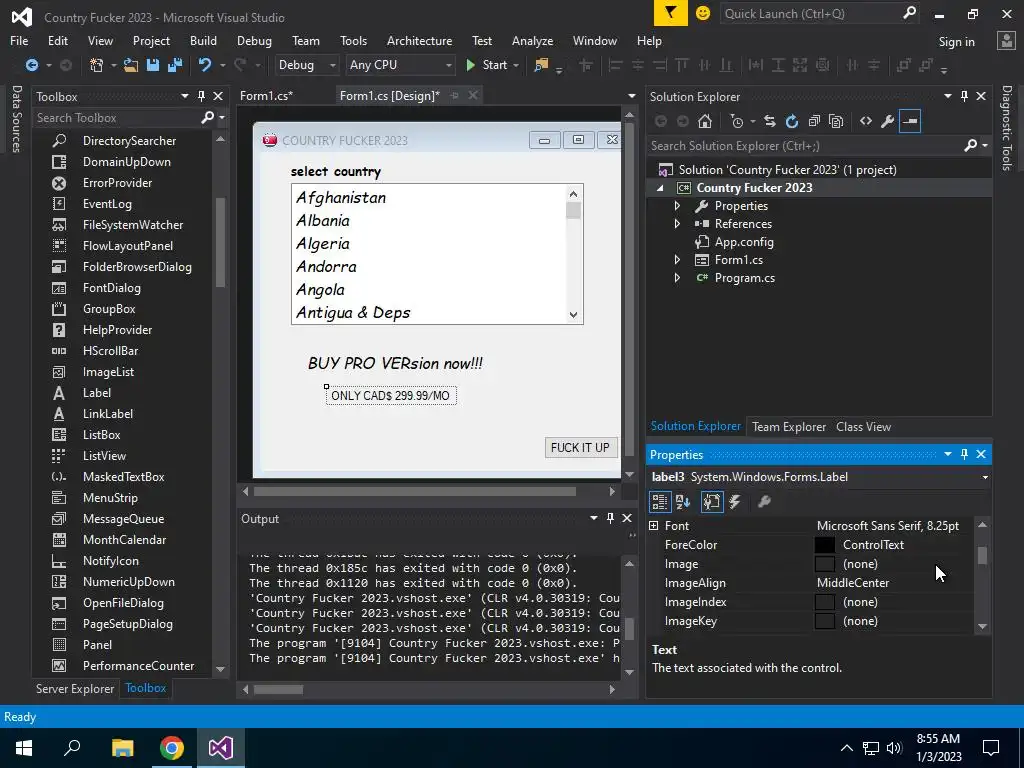Click the Start debugging button
Viewport: 1024px width, 768px height.
click(487, 65)
